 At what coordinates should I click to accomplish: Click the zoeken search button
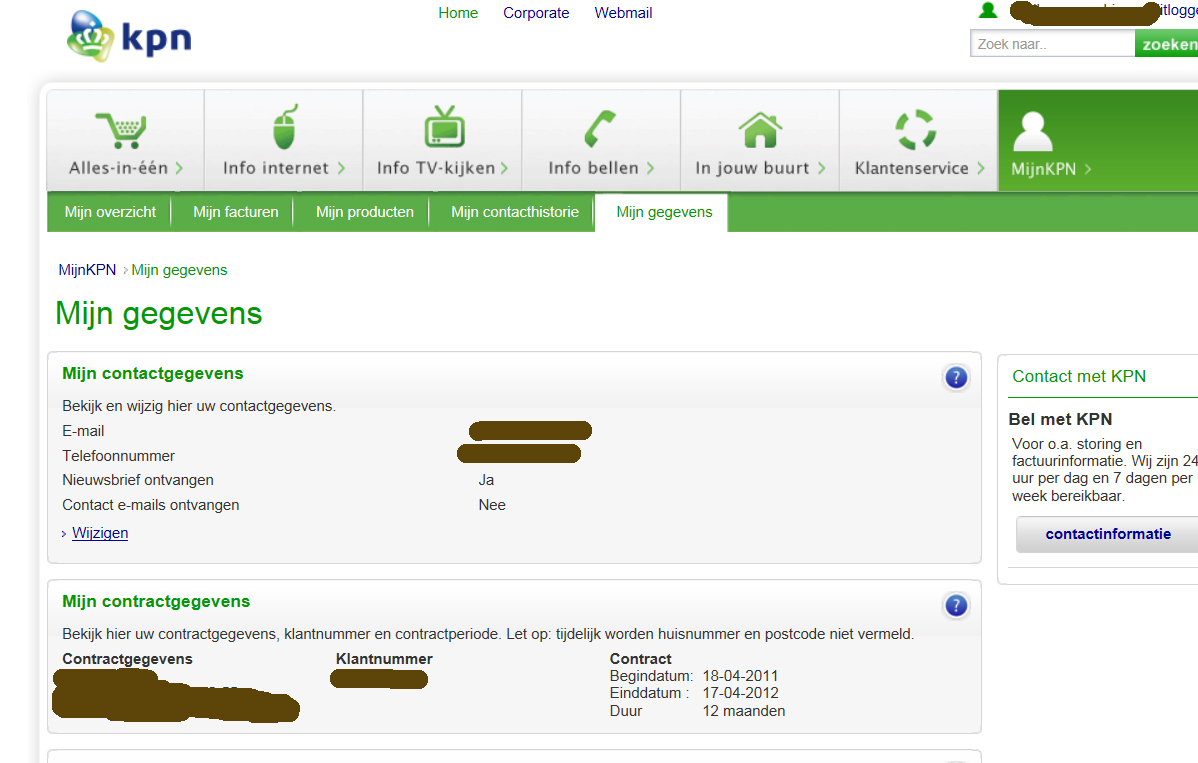click(1168, 44)
